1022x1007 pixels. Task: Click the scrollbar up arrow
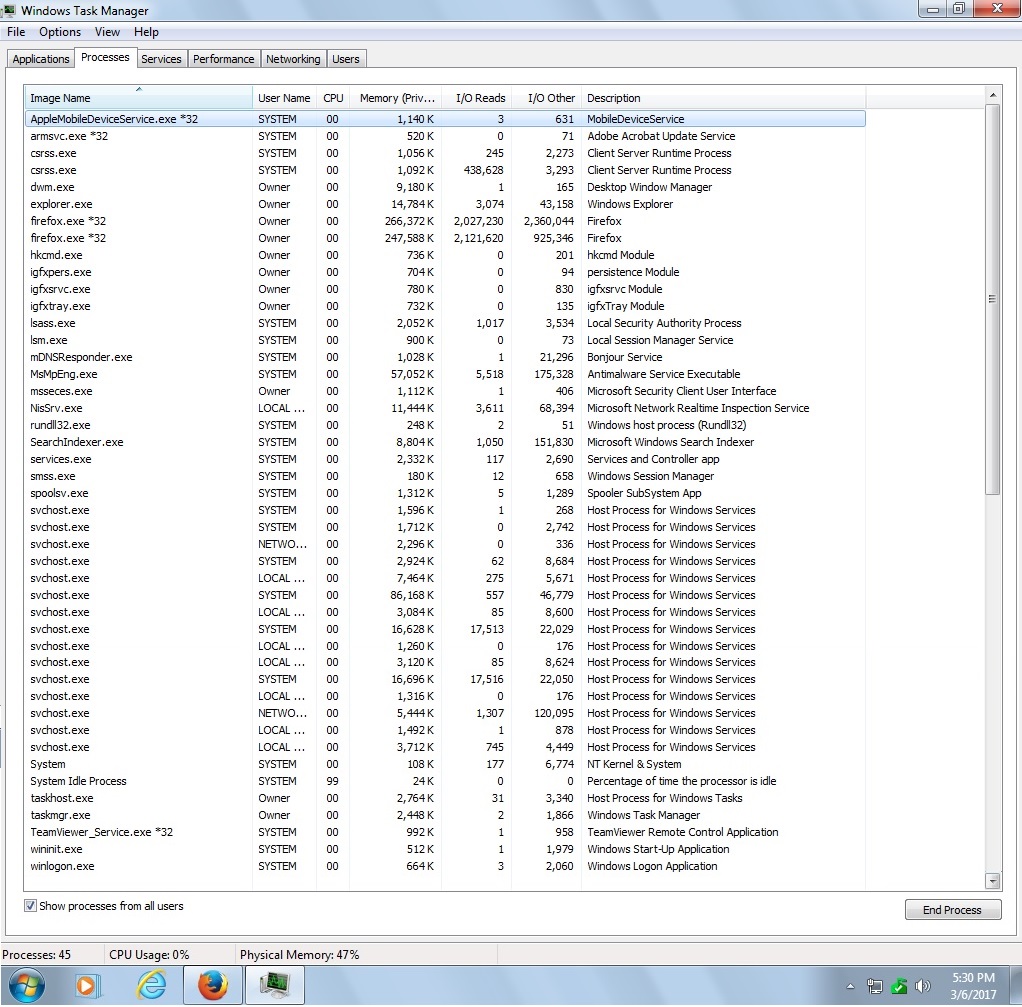click(993, 95)
